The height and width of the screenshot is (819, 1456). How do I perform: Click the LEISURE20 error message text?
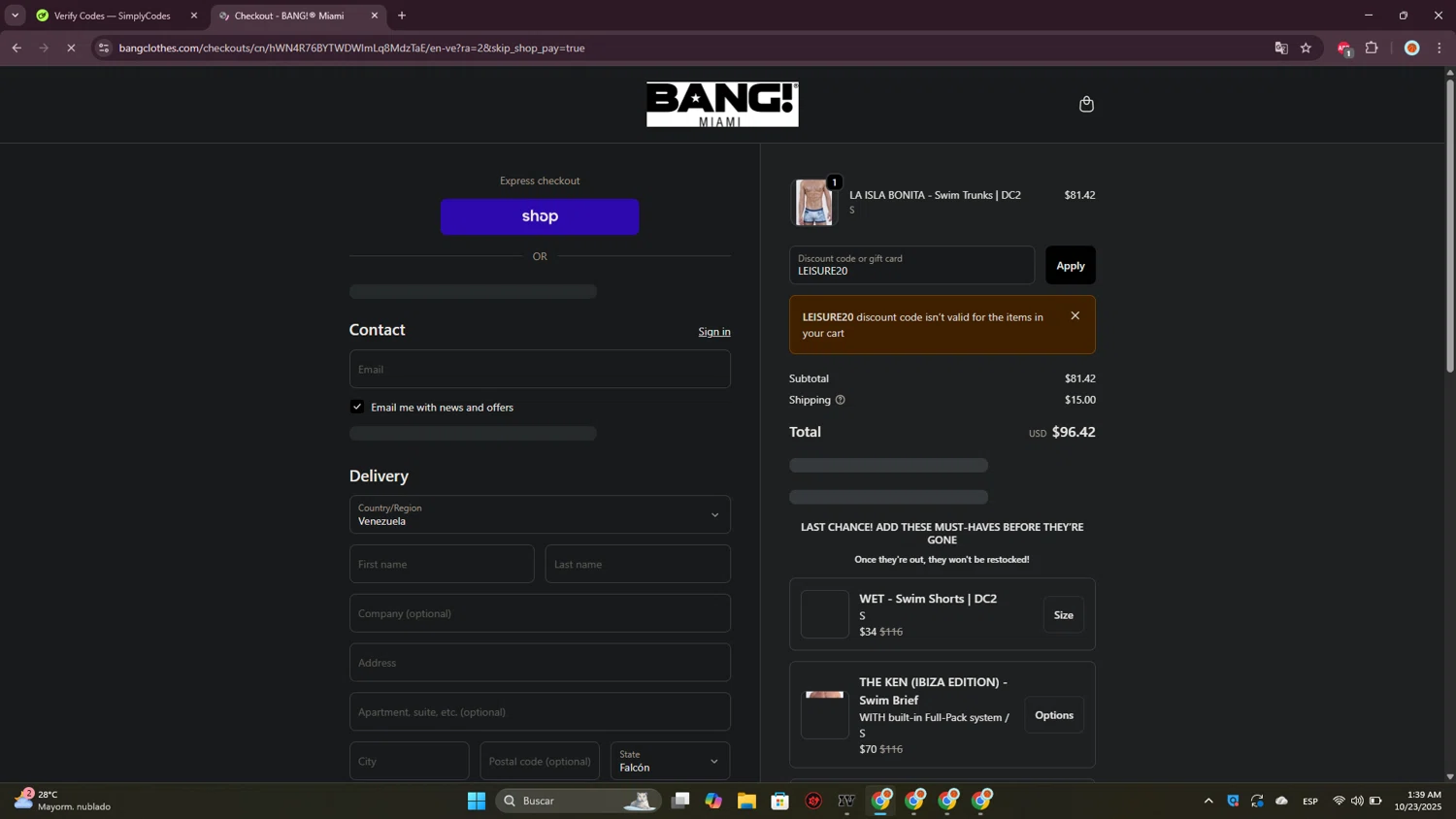coord(923,325)
